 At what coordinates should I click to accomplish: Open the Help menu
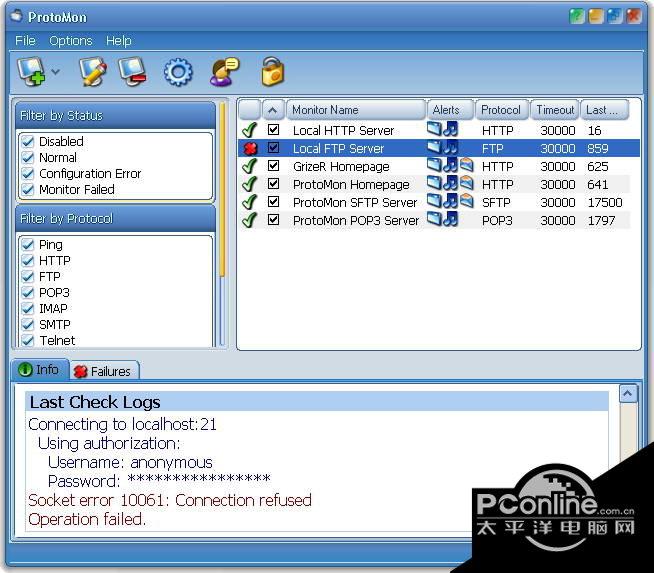(x=118, y=40)
